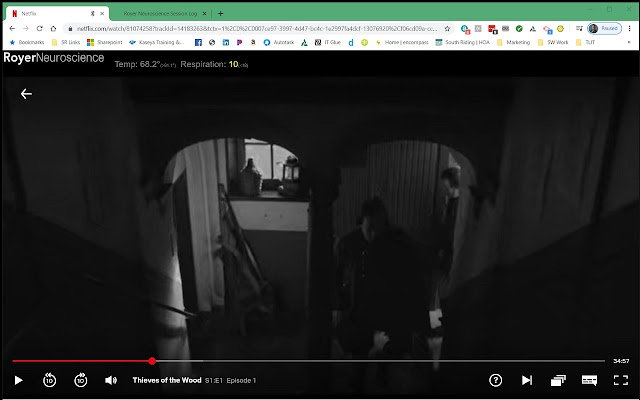Expand the bookmarks bar overflow chevron
The width and height of the screenshot is (640, 400).
(x=629, y=42)
